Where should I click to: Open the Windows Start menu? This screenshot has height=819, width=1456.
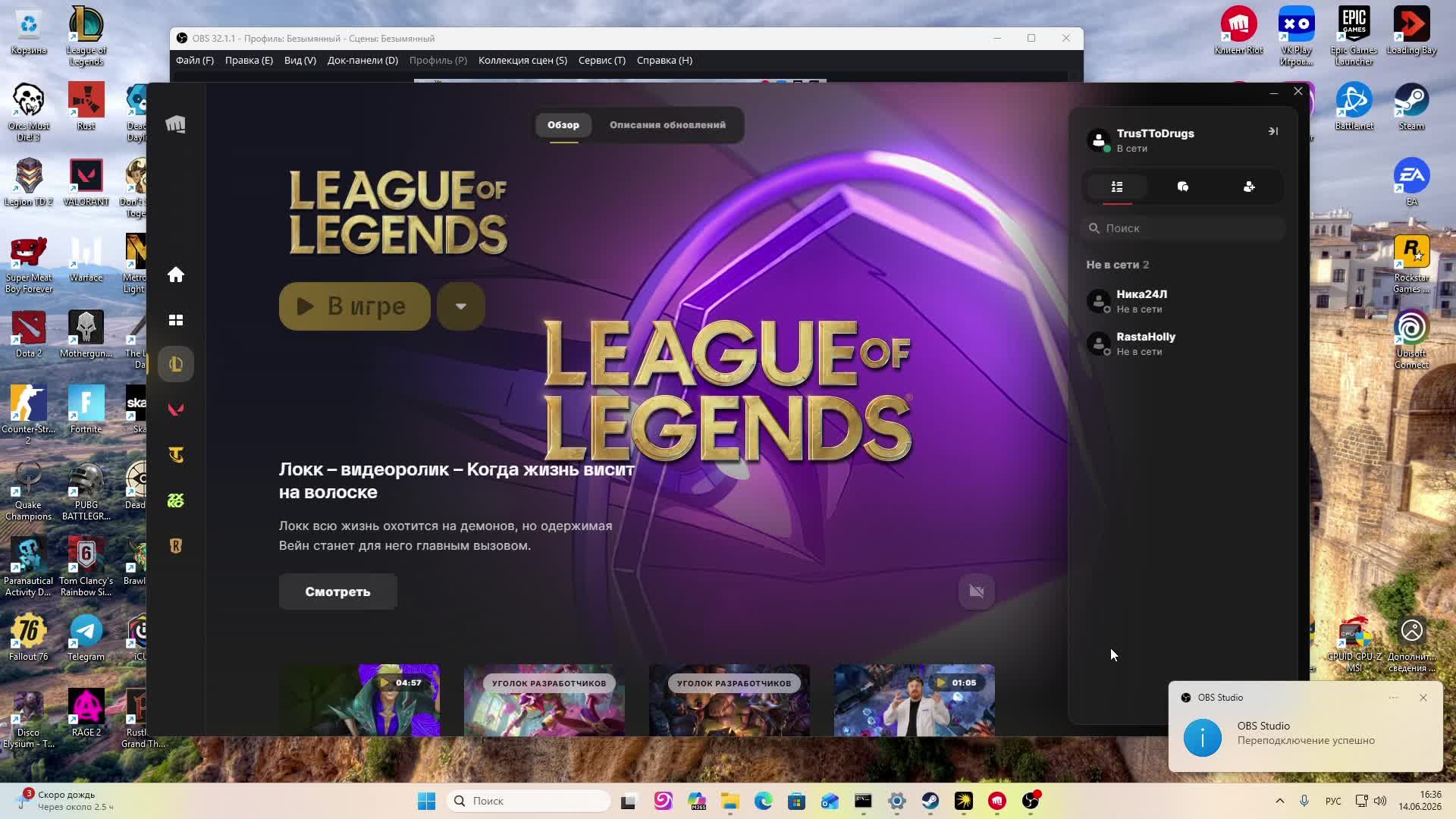pos(427,801)
